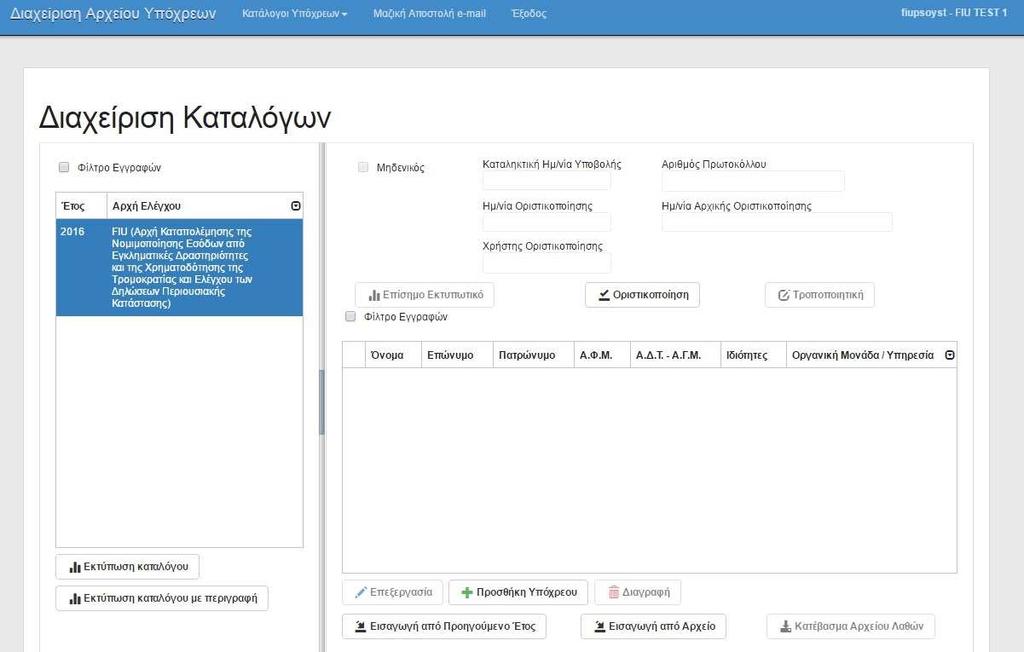Click the Α.Δ.Τ. - Α.Γ.Μ. column header
The image size is (1024, 652).
[x=675, y=355]
